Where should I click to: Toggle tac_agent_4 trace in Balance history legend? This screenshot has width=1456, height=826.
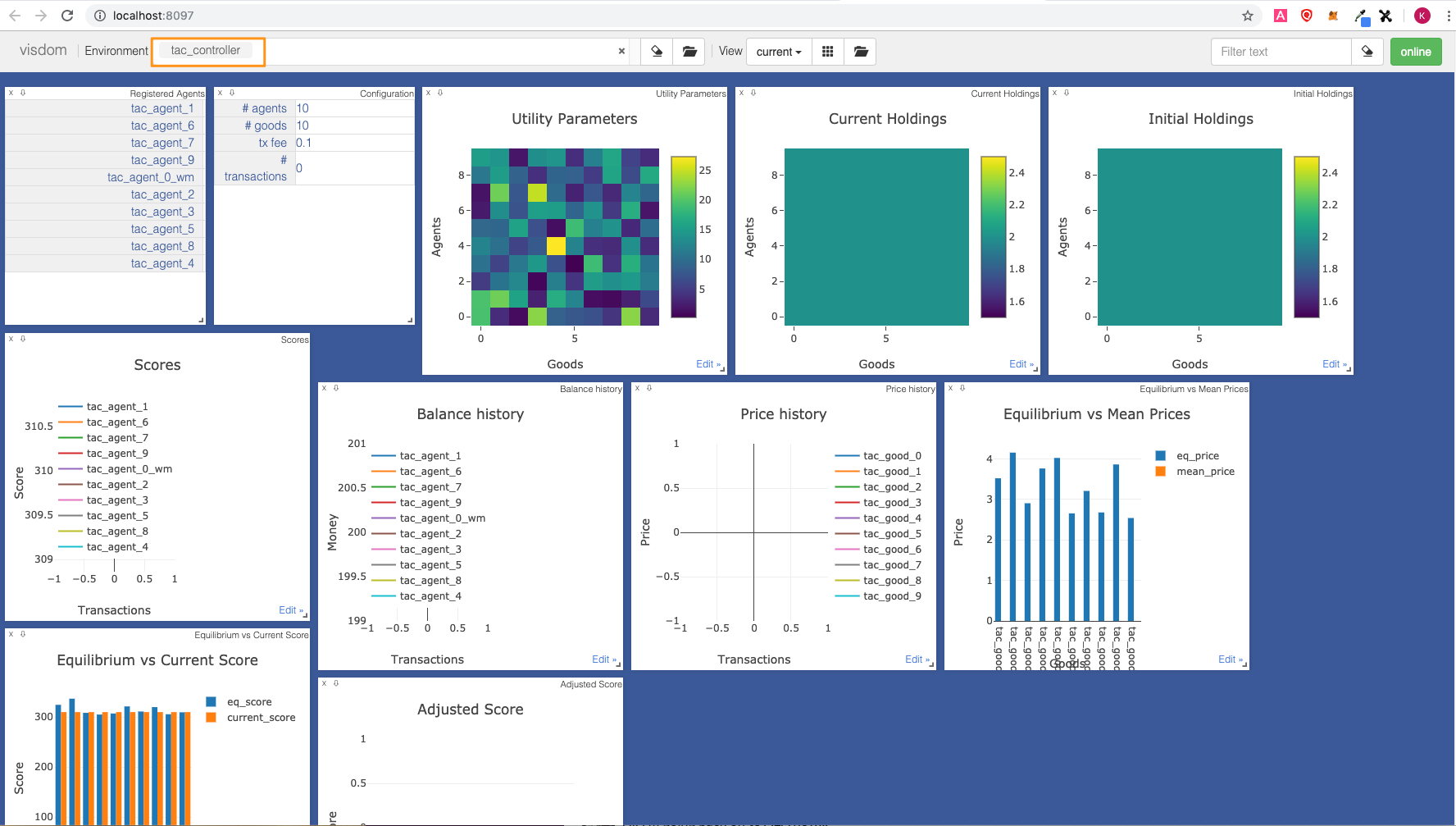pyautogui.click(x=417, y=596)
